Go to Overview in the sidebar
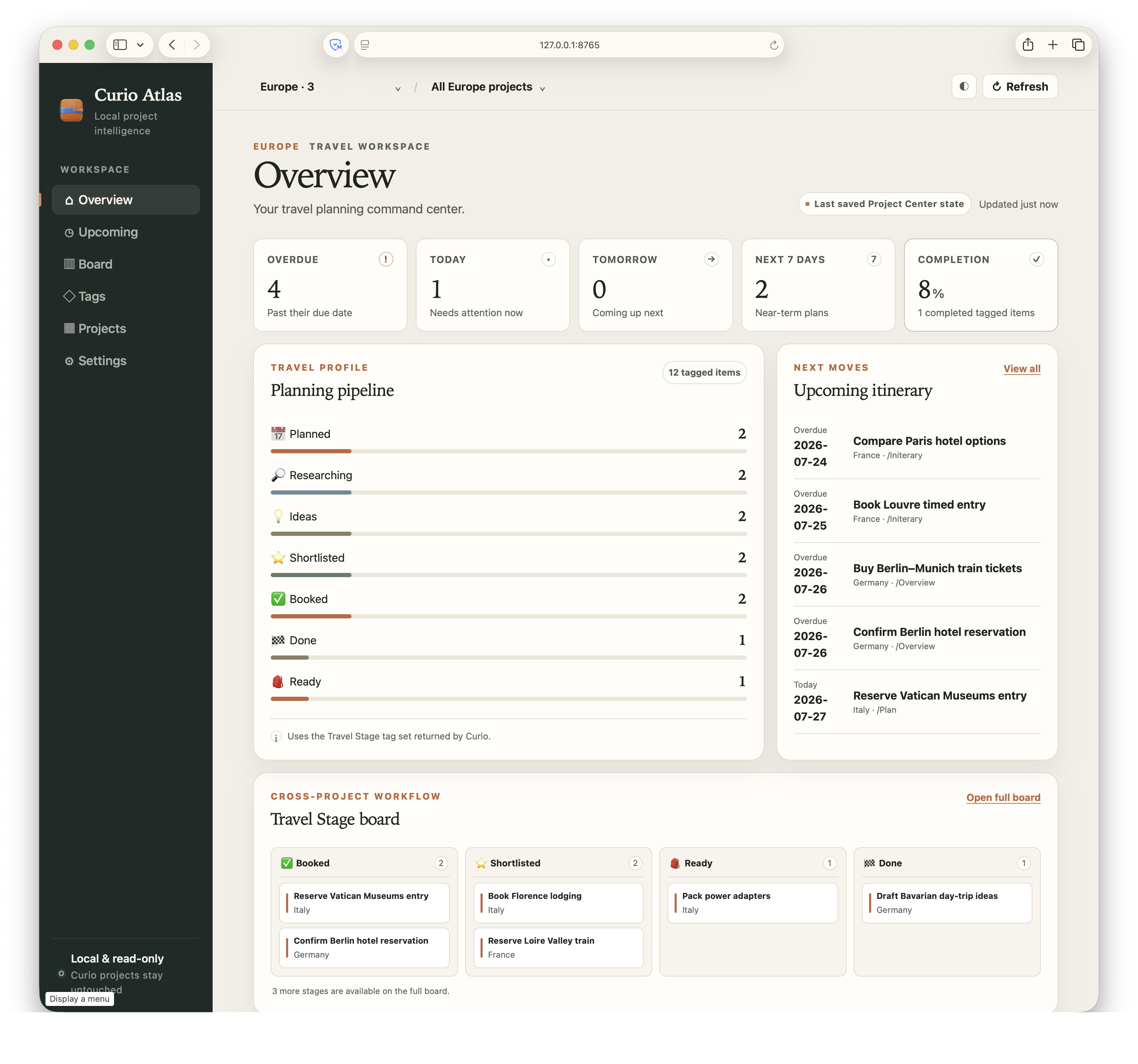 click(x=126, y=200)
